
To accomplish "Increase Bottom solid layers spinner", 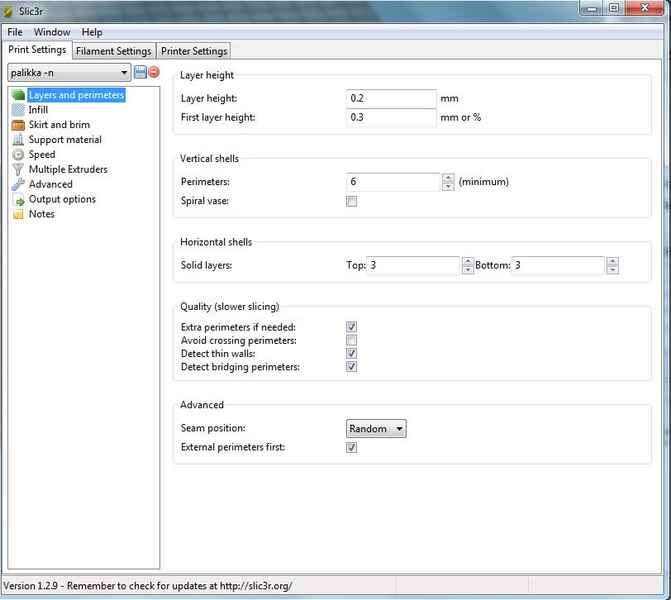I will click(612, 261).
